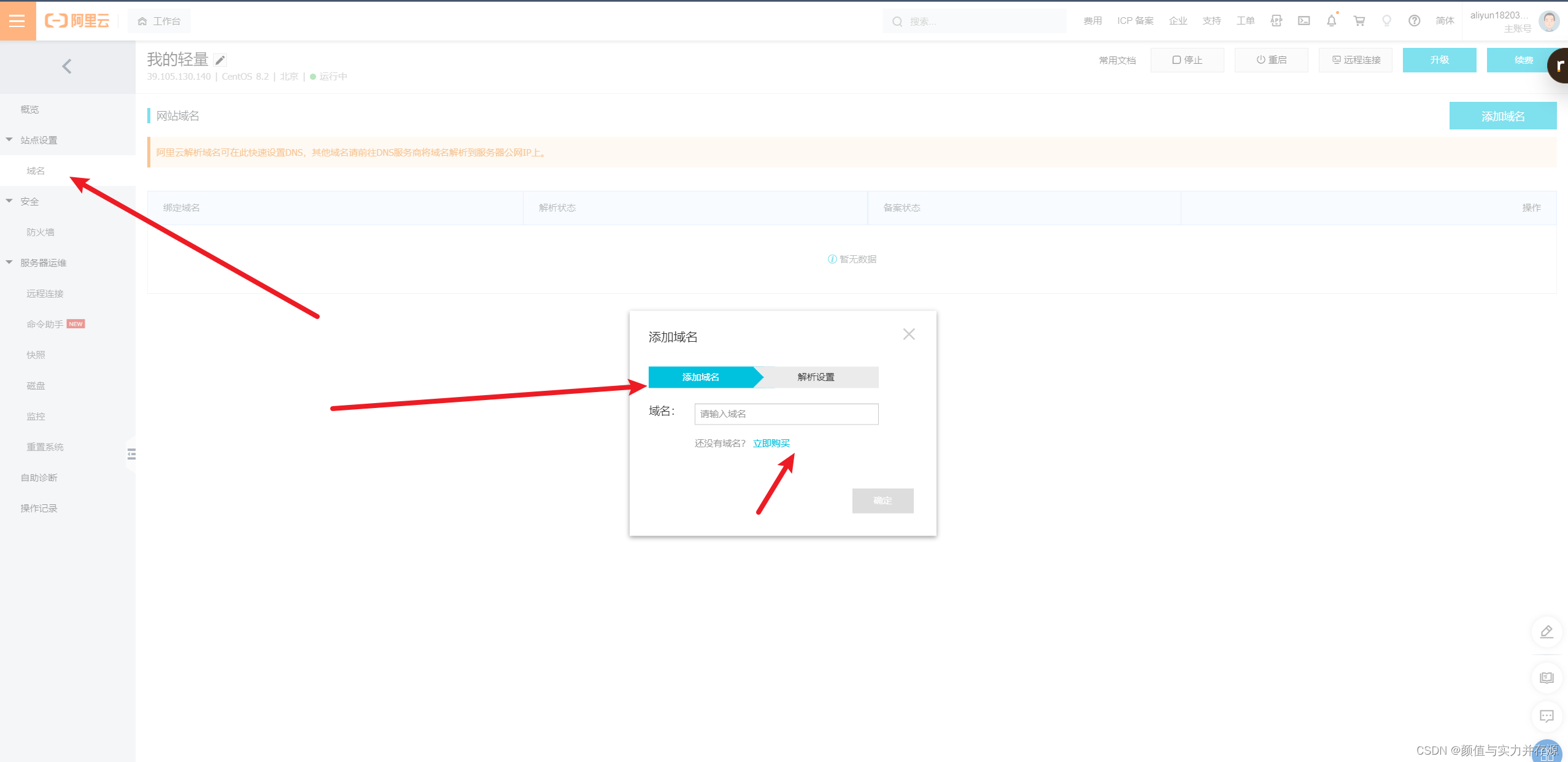Open the notification bell icon
The image size is (1568, 762).
pos(1331,21)
